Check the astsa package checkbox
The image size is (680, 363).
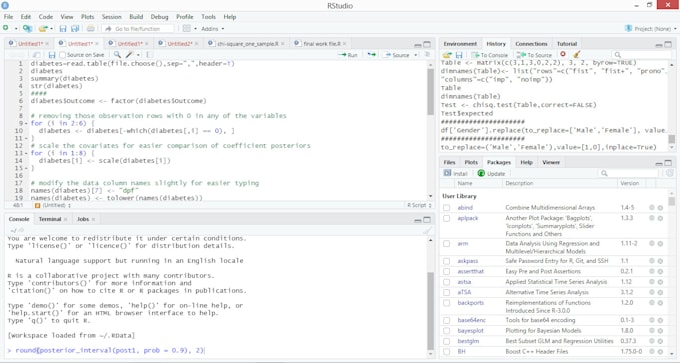[446, 282]
